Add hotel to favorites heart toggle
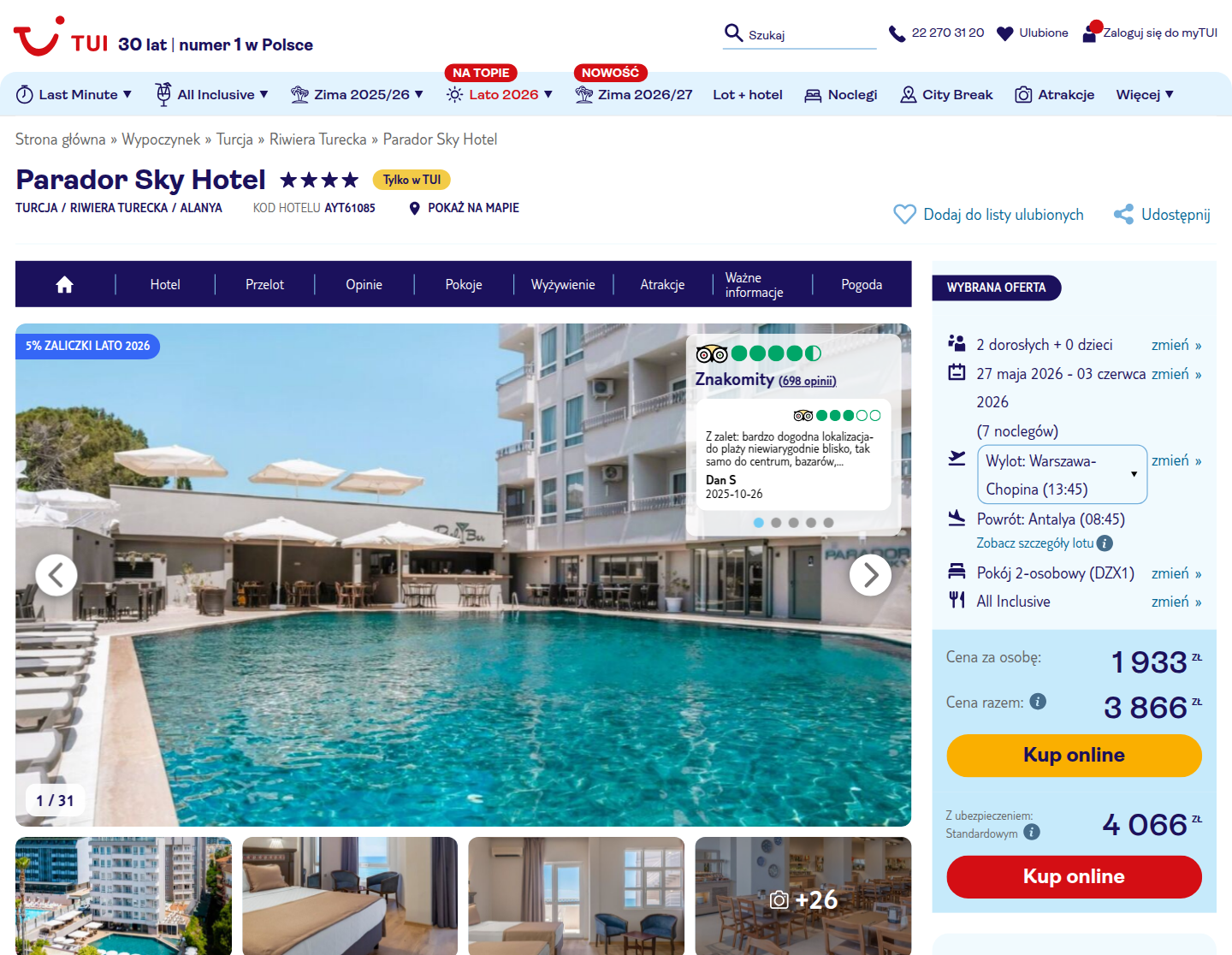 904,215
